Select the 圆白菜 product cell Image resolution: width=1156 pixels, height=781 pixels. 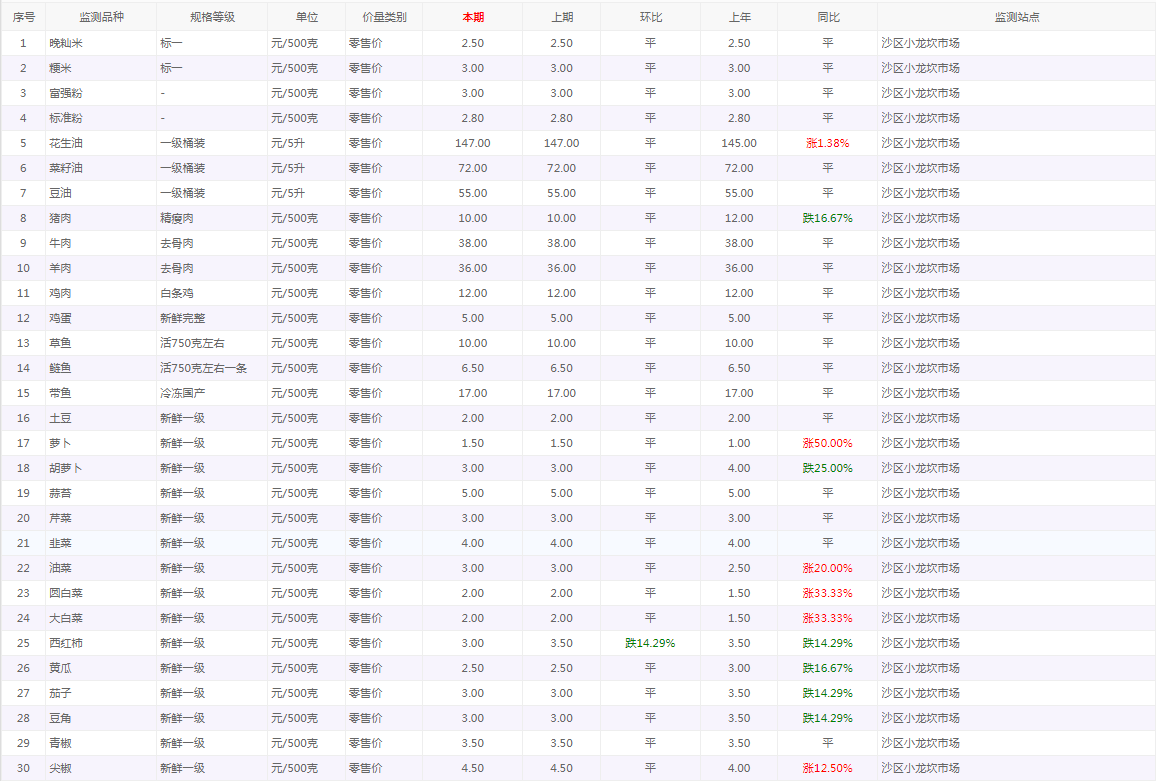click(x=101, y=594)
